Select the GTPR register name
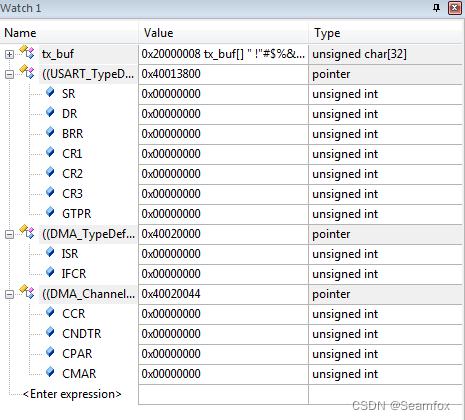The image size is (465, 420). click(x=76, y=214)
